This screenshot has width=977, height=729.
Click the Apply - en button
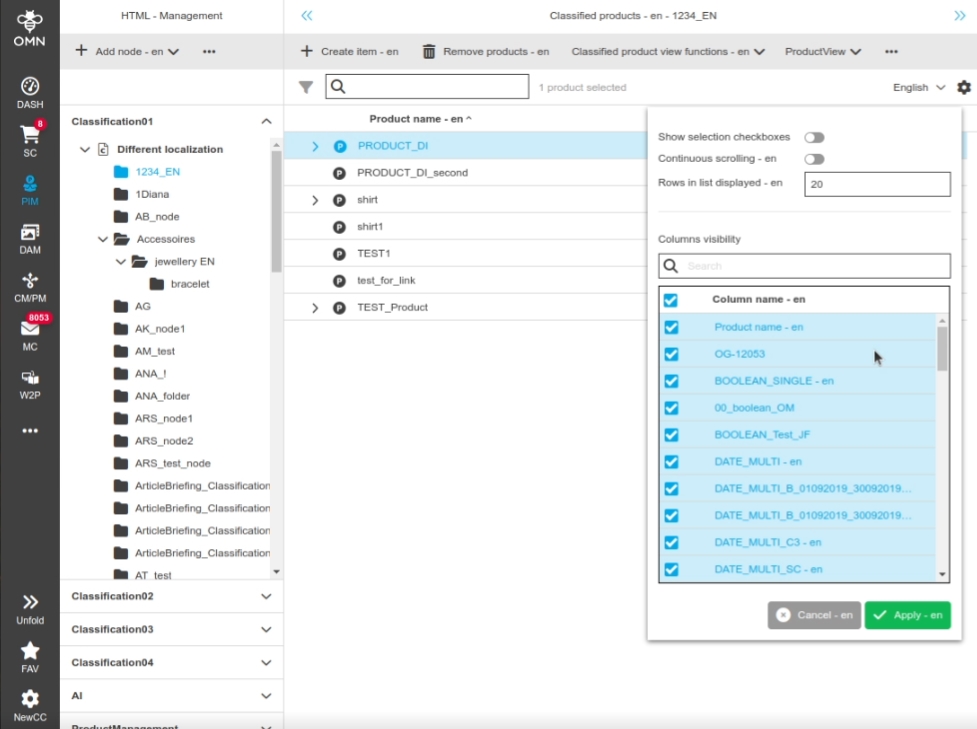[x=907, y=615]
